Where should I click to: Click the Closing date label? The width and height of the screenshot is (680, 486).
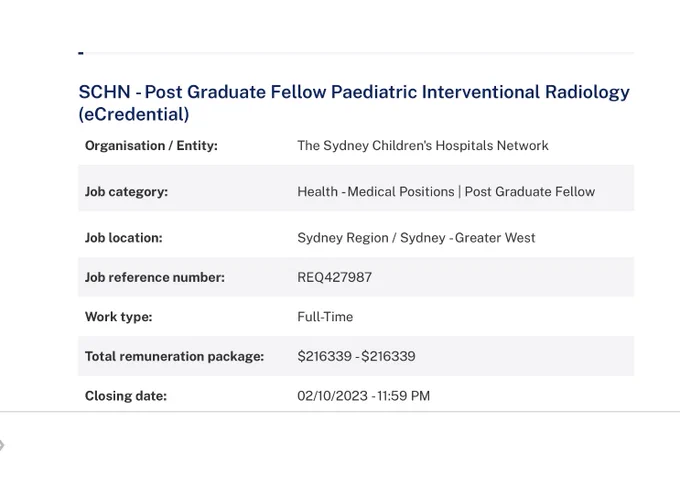(x=126, y=396)
